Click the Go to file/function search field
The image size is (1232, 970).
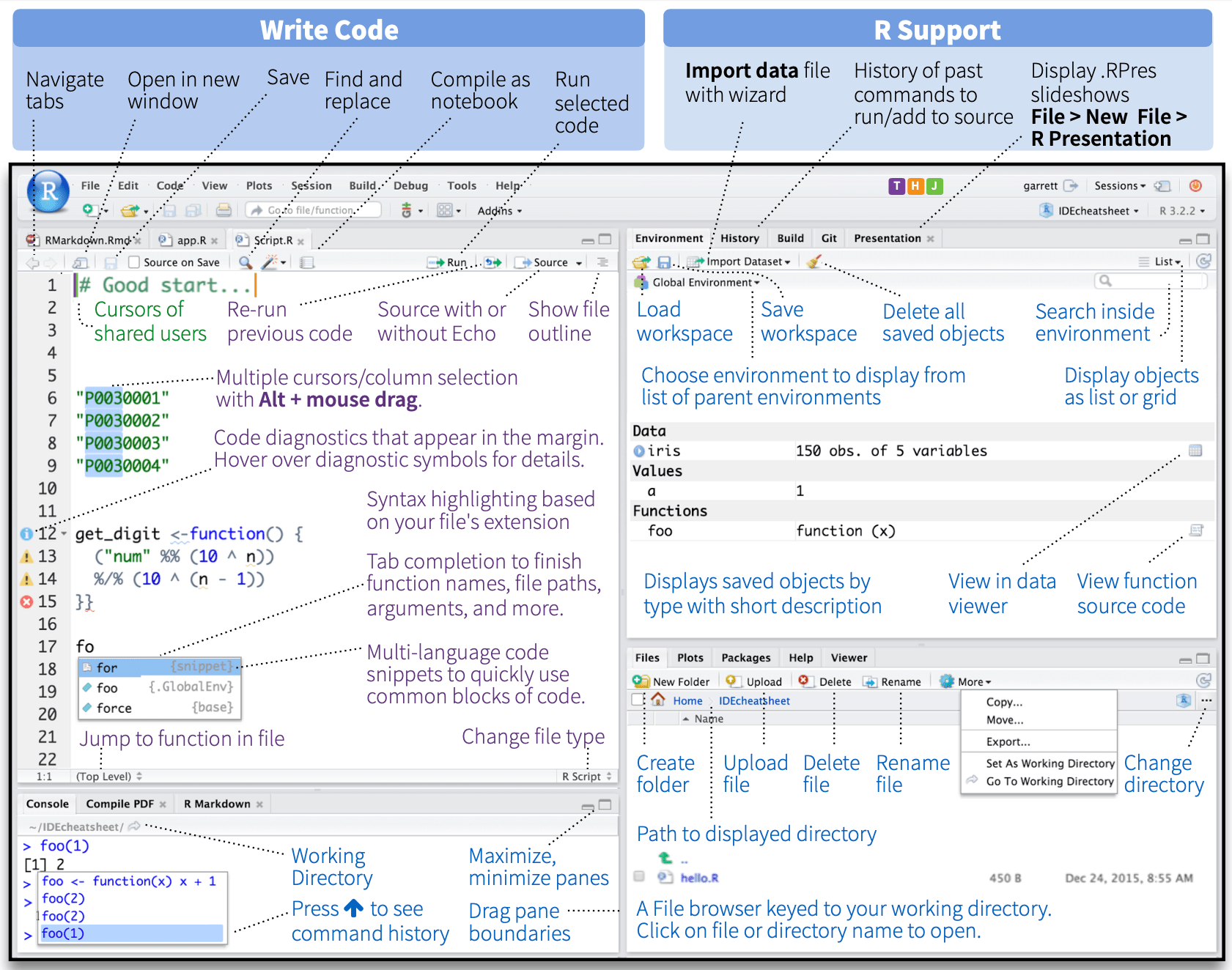click(x=315, y=210)
